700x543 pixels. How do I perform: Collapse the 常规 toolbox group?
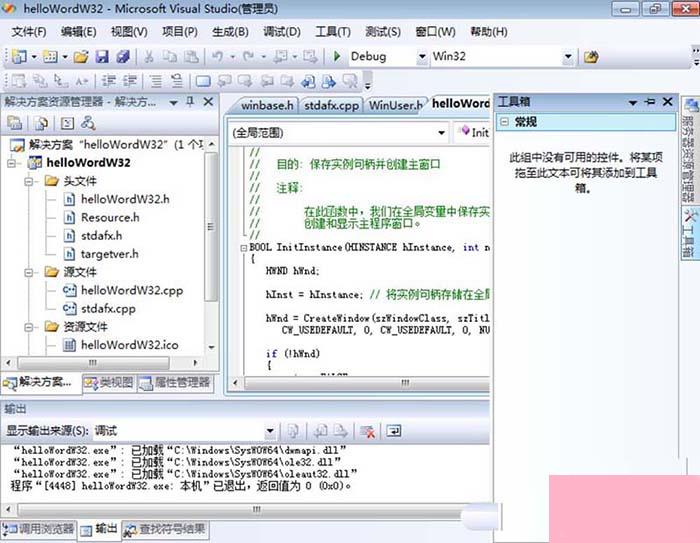pos(504,121)
